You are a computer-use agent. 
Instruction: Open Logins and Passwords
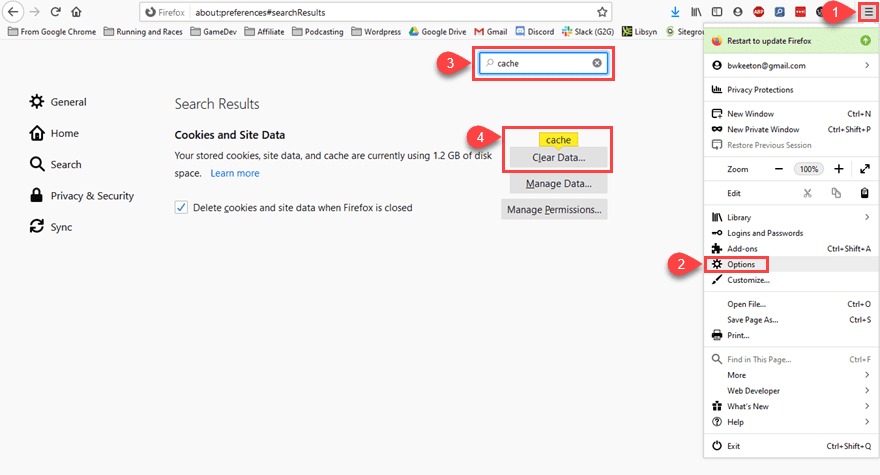pos(791,233)
